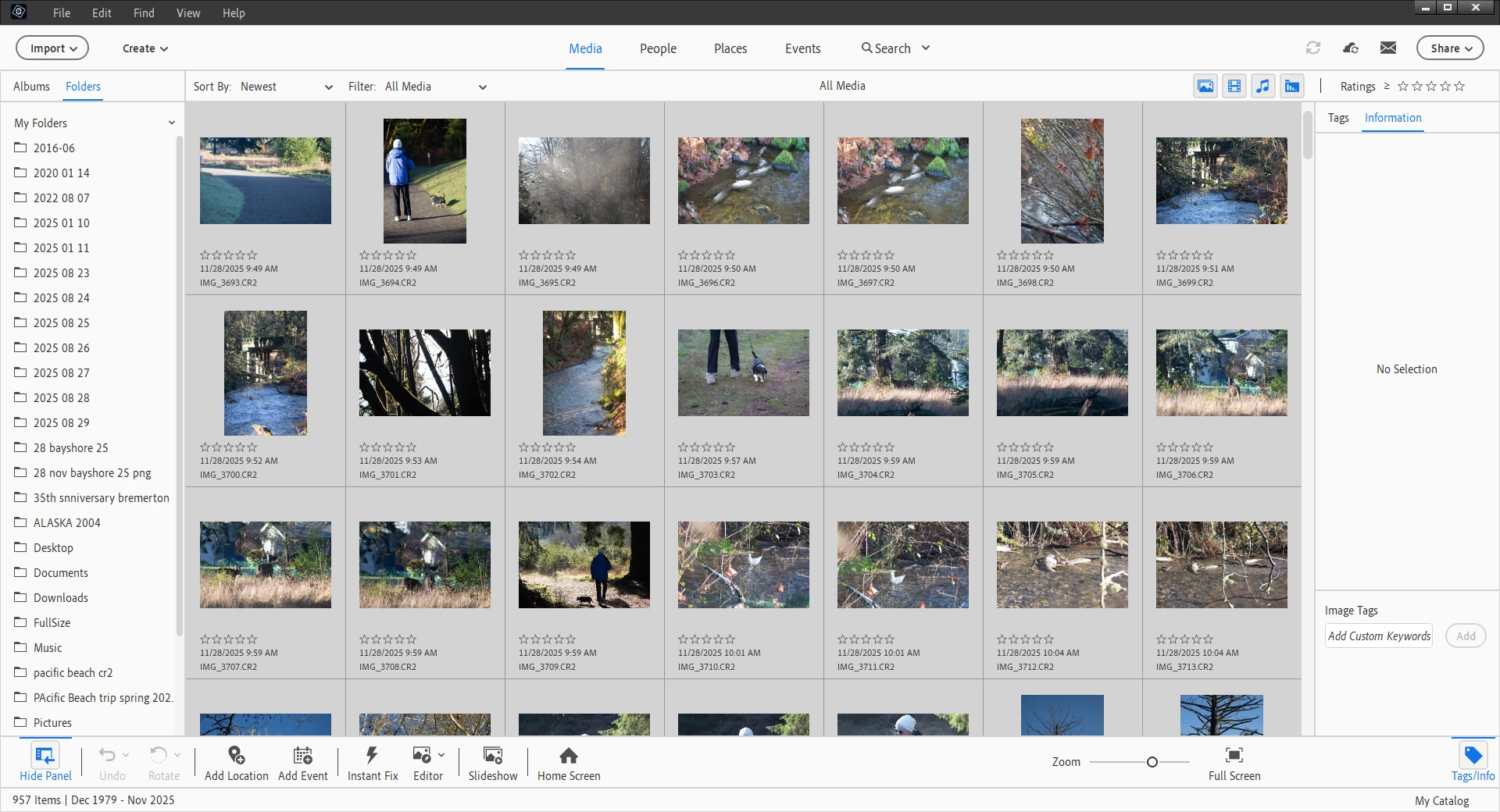
Task: Hide the left folders panel
Action: [x=45, y=762]
